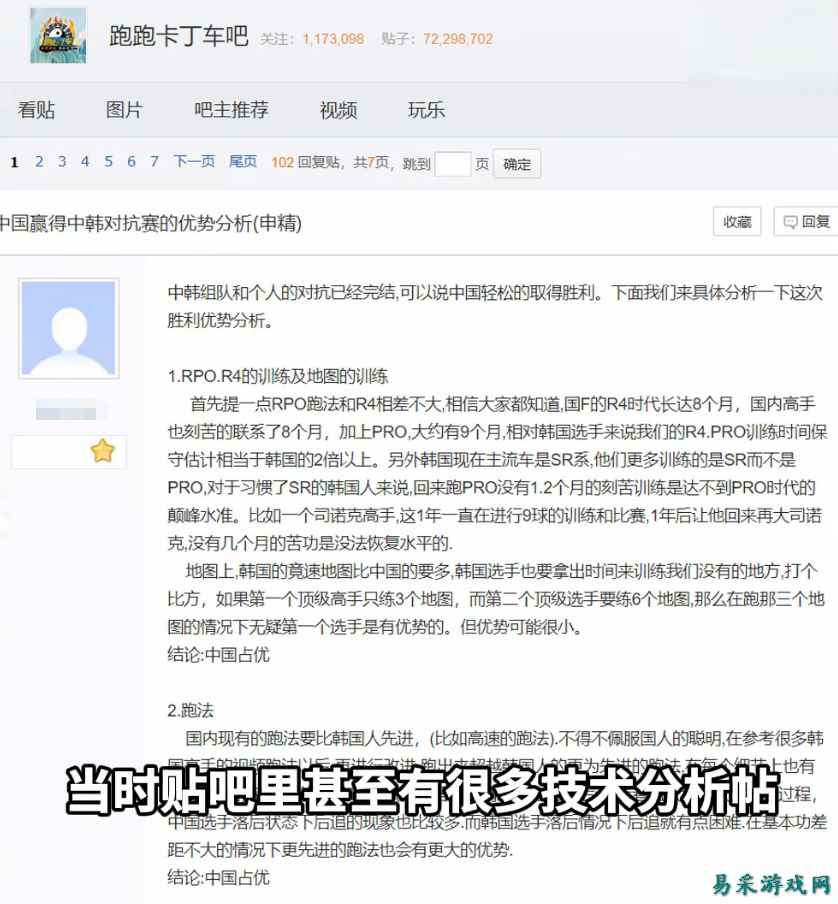
Task: Open the poster's default profile avatar
Action: pos(69,329)
